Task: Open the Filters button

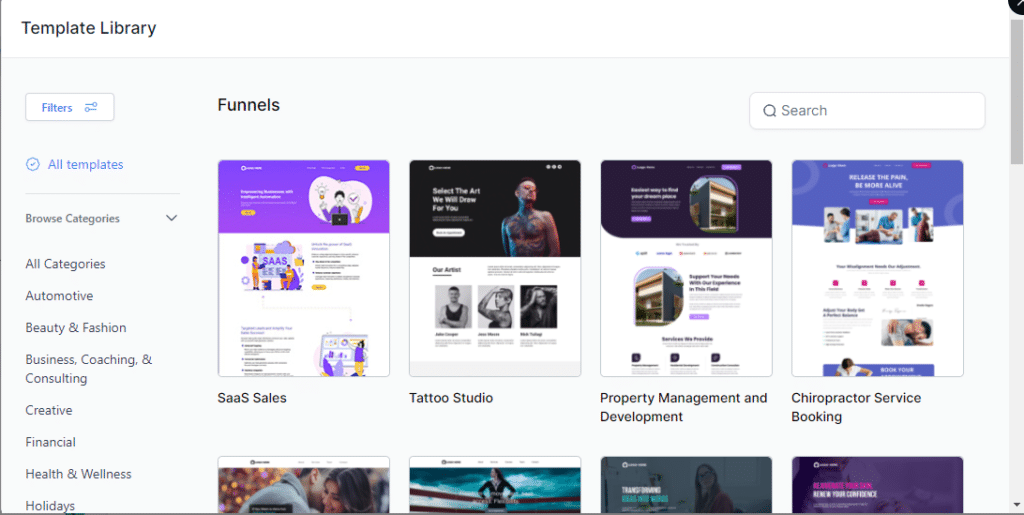Action: [x=69, y=107]
